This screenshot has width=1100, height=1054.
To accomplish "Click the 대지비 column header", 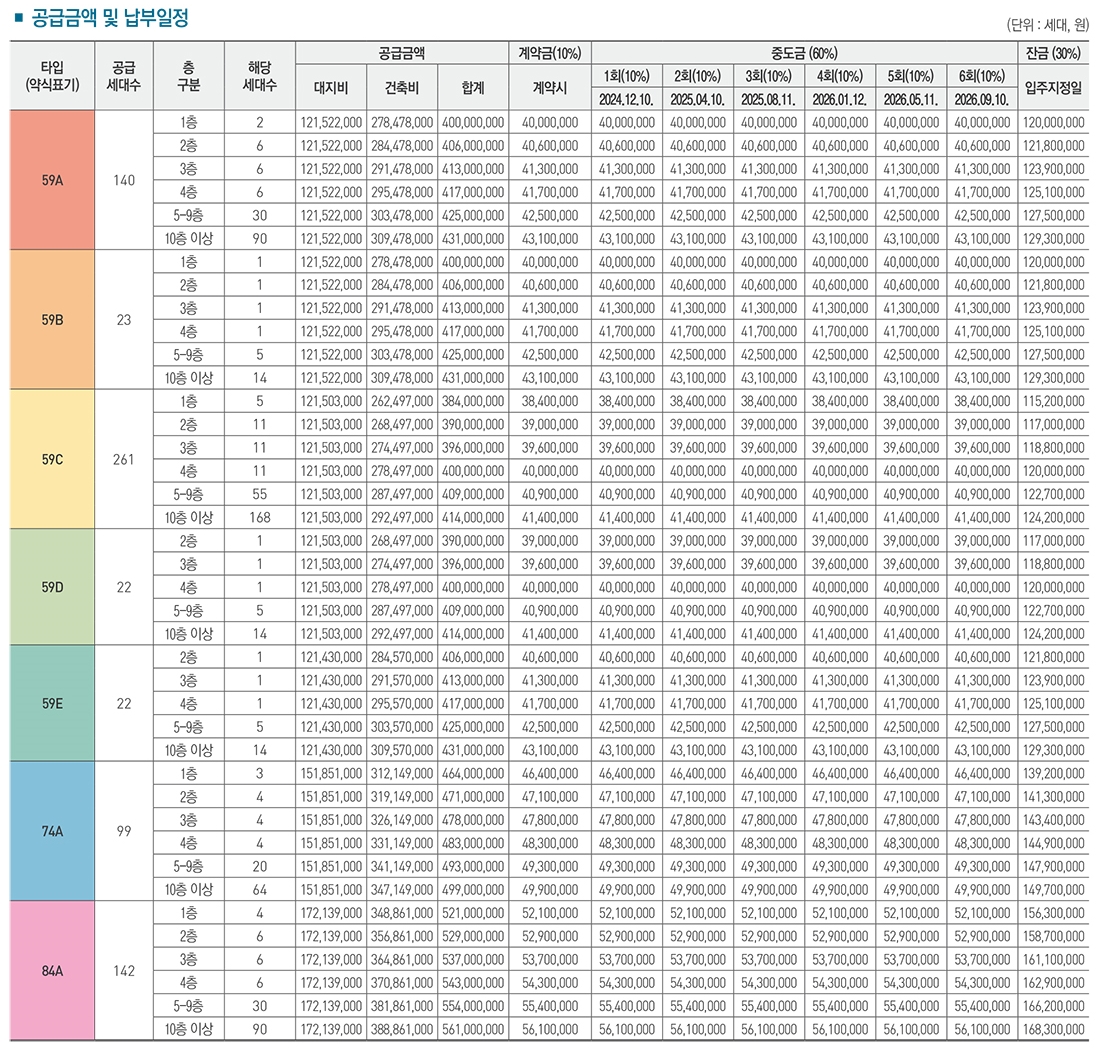I will click(x=331, y=88).
